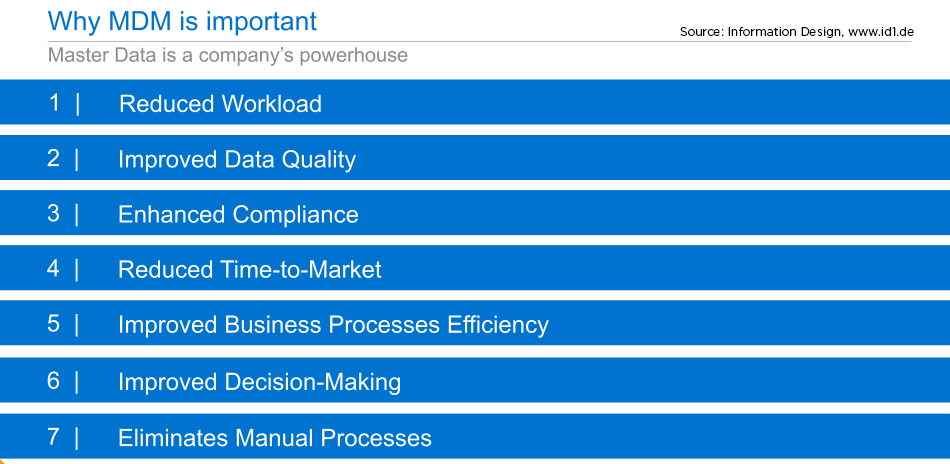
Task: Click number 4 beside Reduced Time-to-Market
Action: click(x=54, y=268)
